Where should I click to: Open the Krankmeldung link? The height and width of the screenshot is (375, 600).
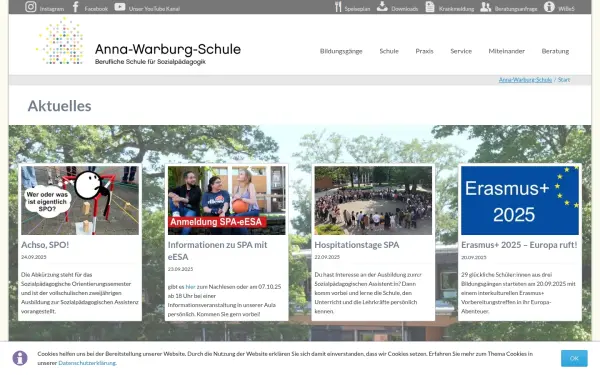456,9
